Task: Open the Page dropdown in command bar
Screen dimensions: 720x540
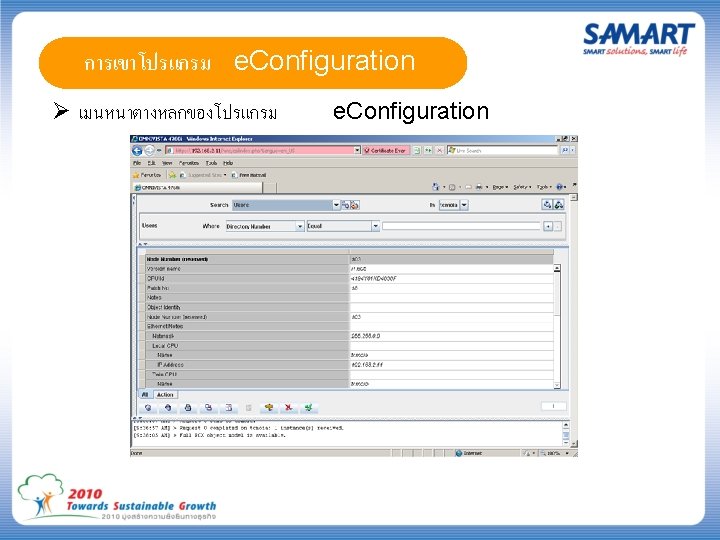Action: [499, 187]
